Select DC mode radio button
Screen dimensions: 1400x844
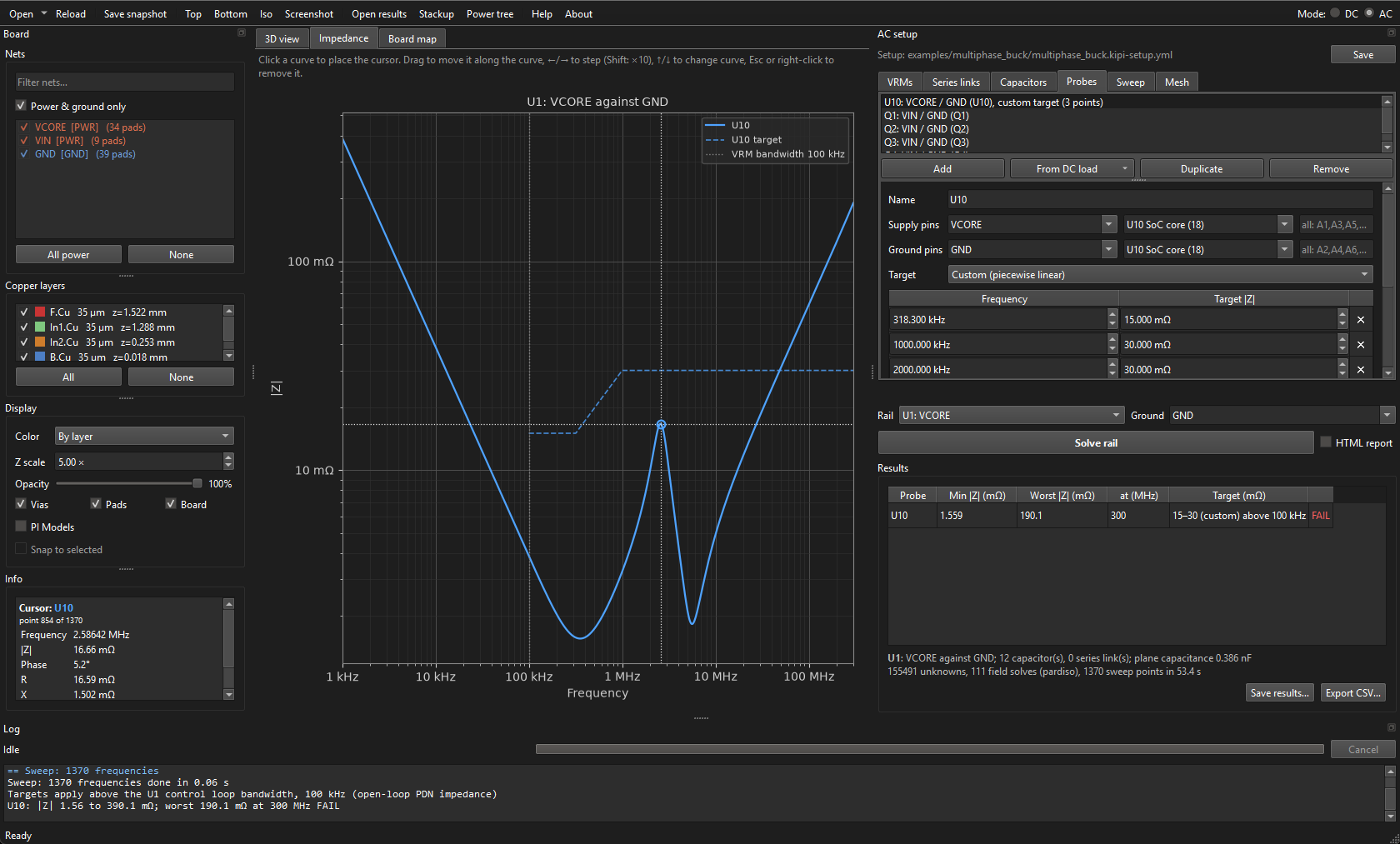(x=1335, y=13)
